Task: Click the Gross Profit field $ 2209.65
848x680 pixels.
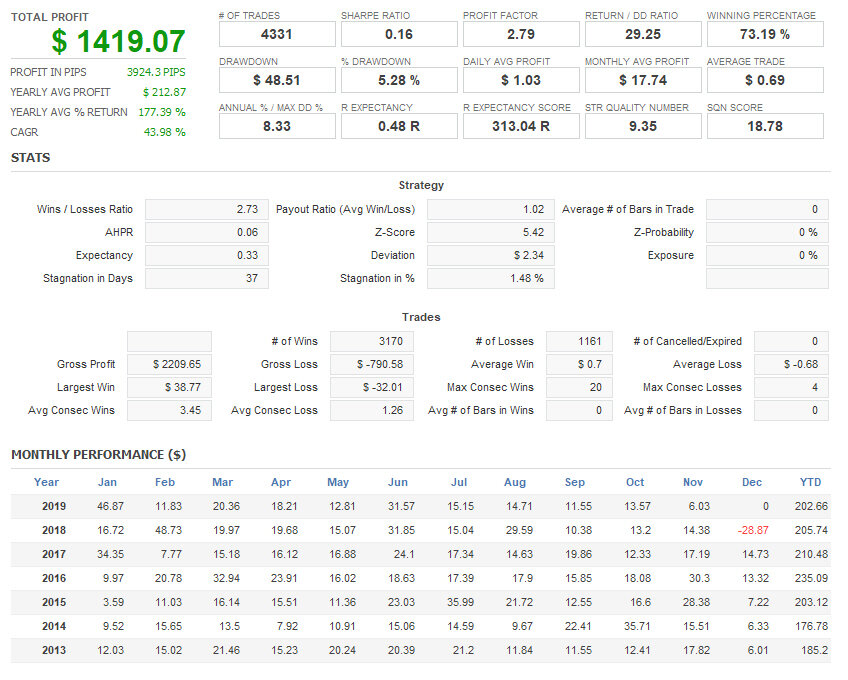Action: pos(169,365)
